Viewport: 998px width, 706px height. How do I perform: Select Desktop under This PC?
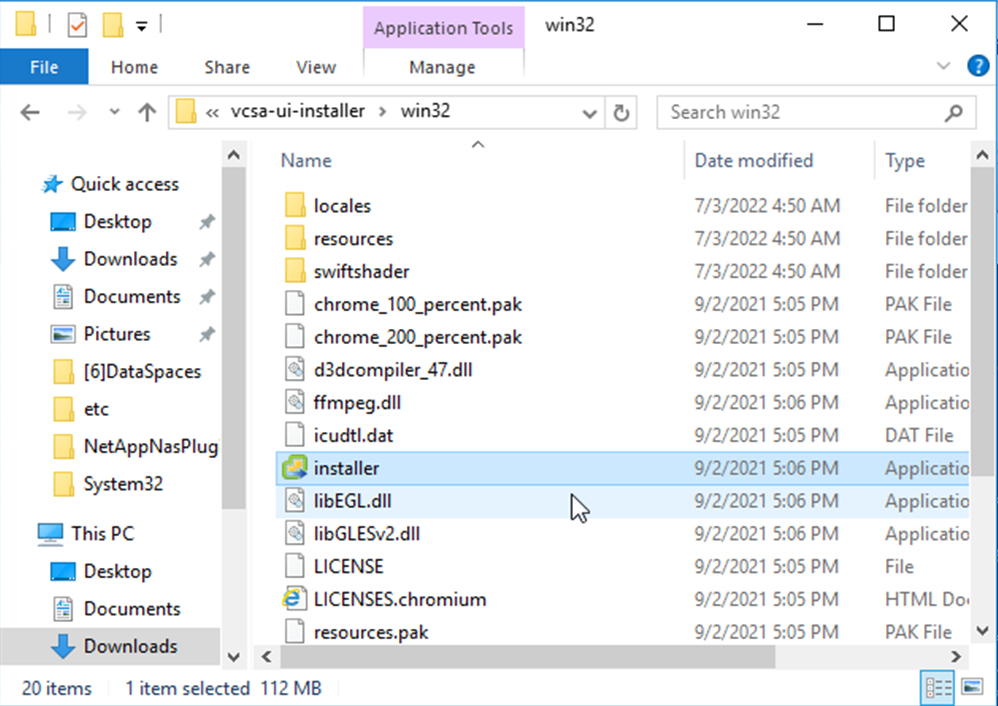pyautogui.click(x=118, y=572)
